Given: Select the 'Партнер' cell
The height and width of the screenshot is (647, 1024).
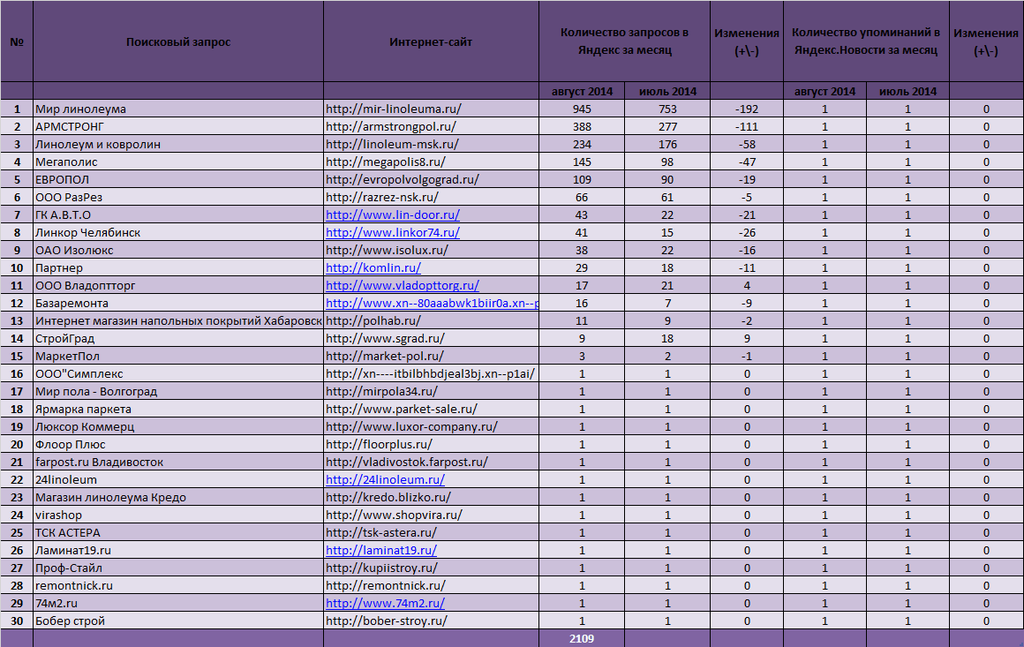Looking at the screenshot, I should [x=178, y=268].
